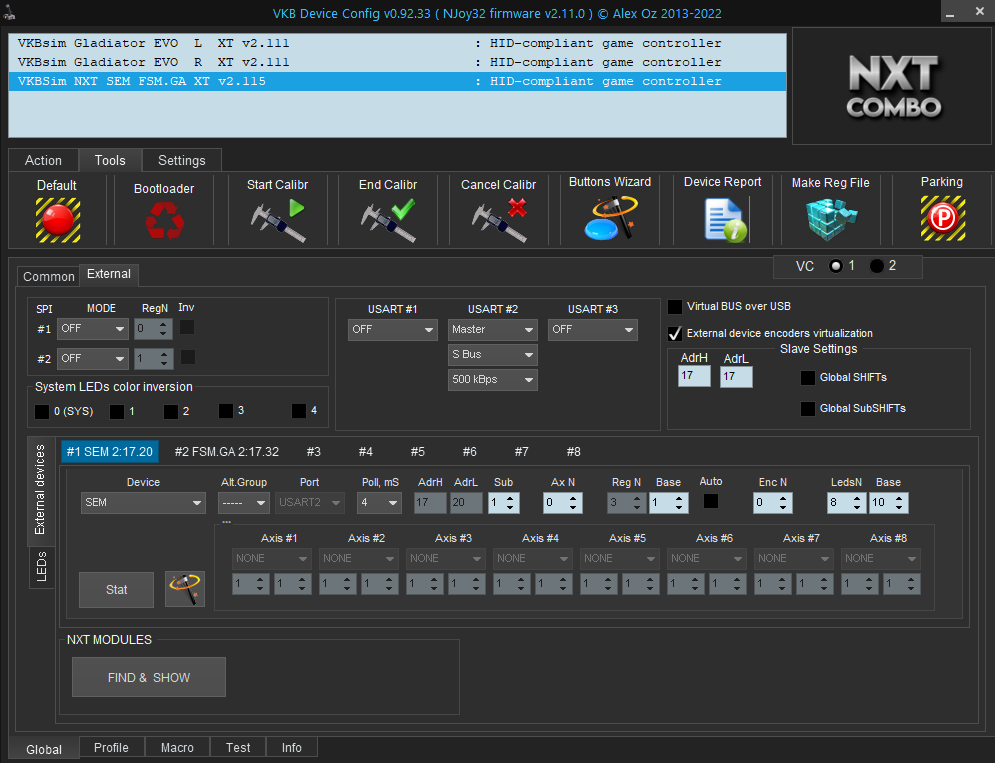The image size is (995, 763).
Task: Adjust the LedsN stepper
Action: pos(847,503)
